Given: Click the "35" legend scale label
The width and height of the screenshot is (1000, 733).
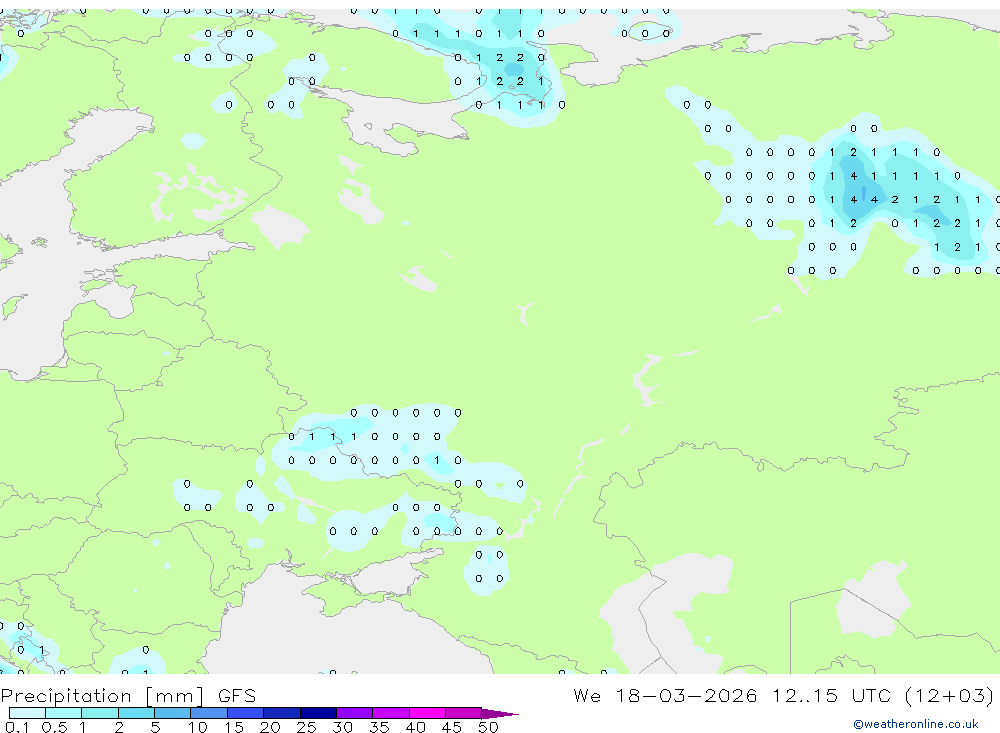Looking at the screenshot, I should click(379, 727).
